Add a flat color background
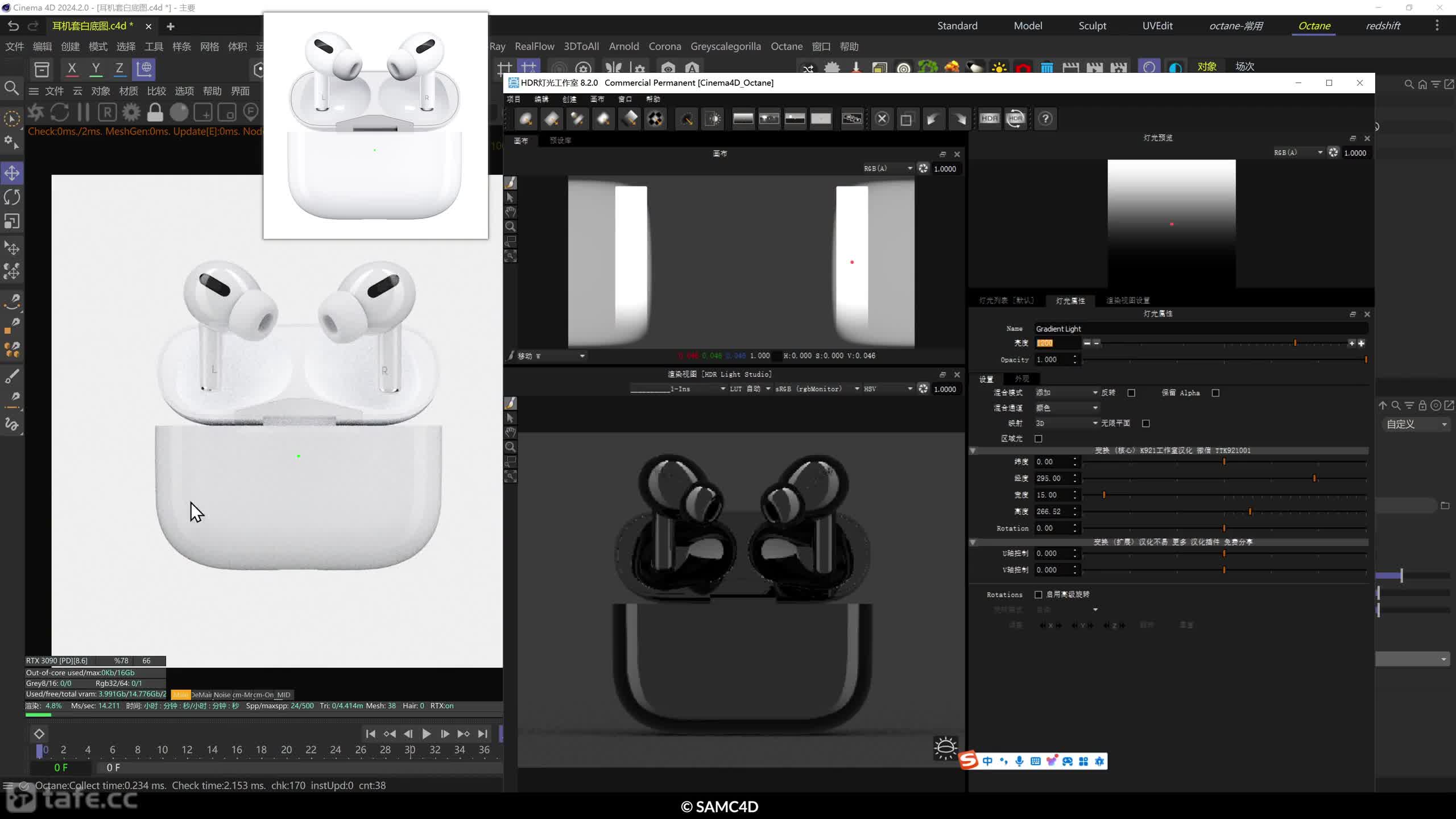This screenshot has width=1456, height=819. (x=821, y=119)
